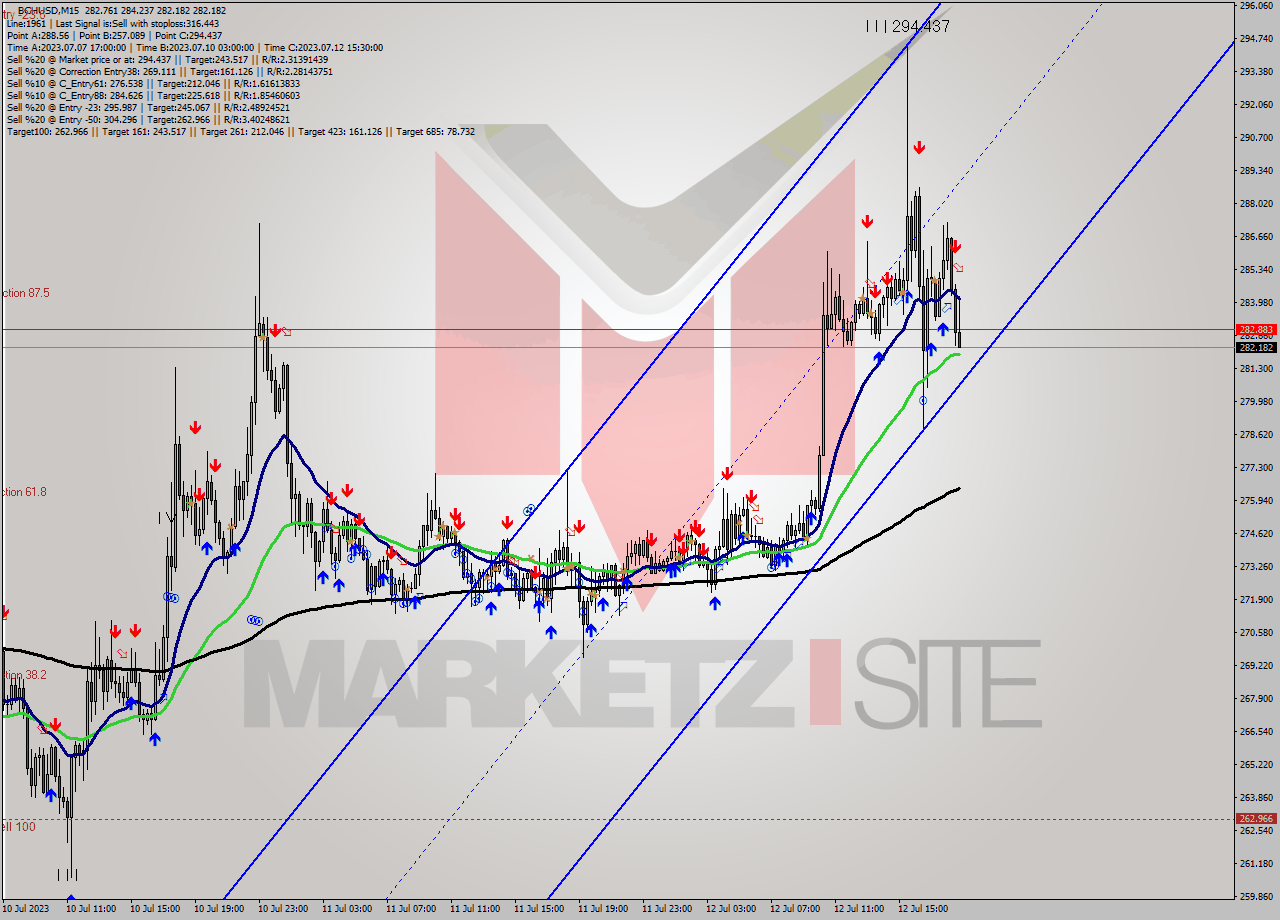1280x920 pixels.
Task: Click the '12 Jul 15:00' time axis label
Action: coord(923,909)
